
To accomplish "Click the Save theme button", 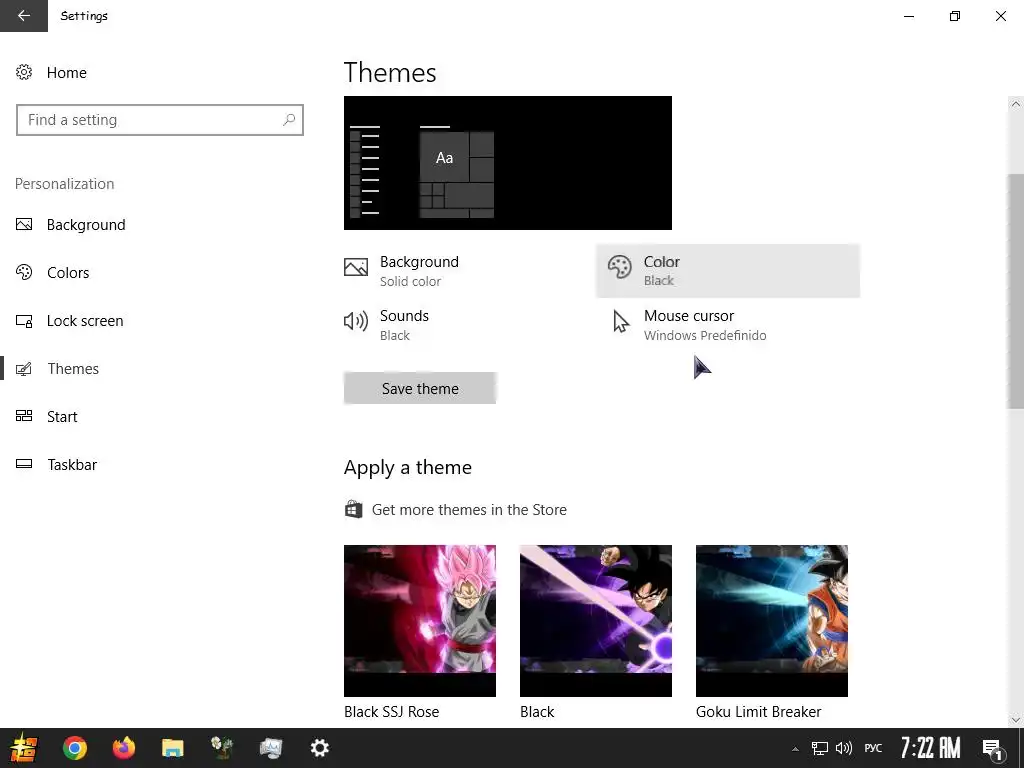I will tap(420, 389).
